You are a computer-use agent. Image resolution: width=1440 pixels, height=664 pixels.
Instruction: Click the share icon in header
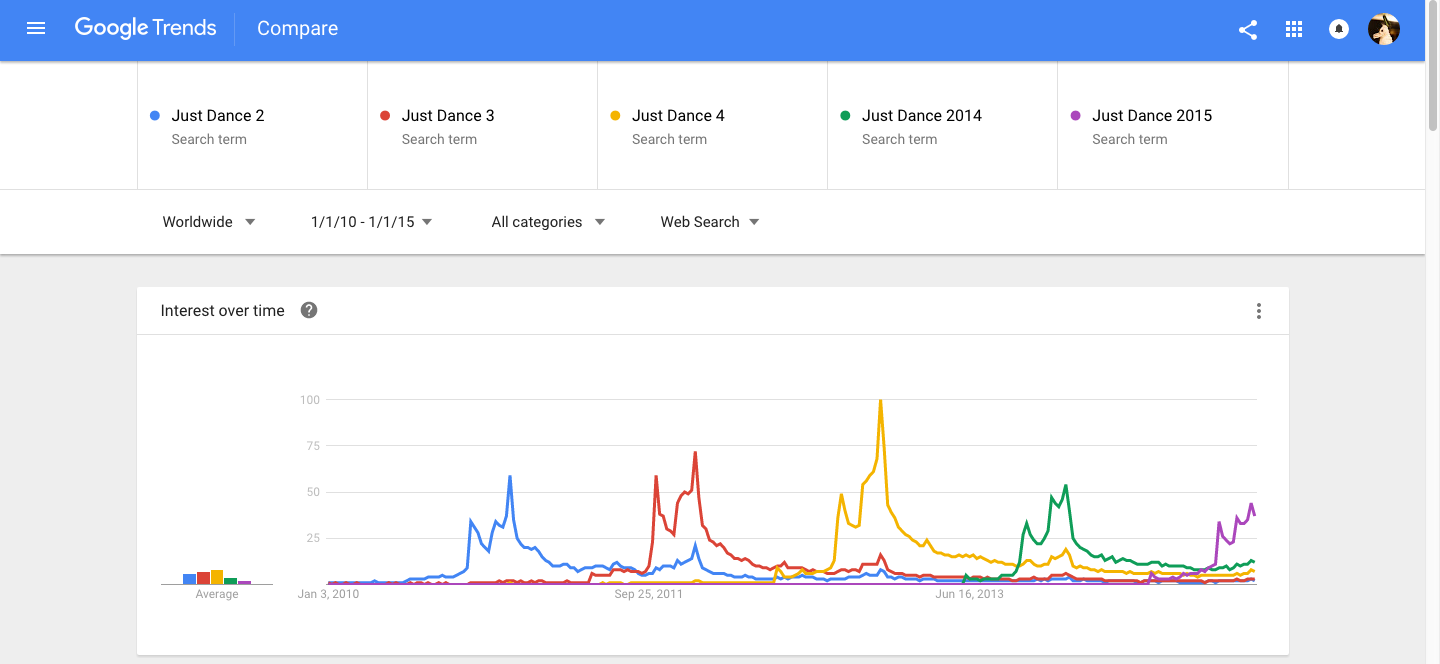point(1248,30)
